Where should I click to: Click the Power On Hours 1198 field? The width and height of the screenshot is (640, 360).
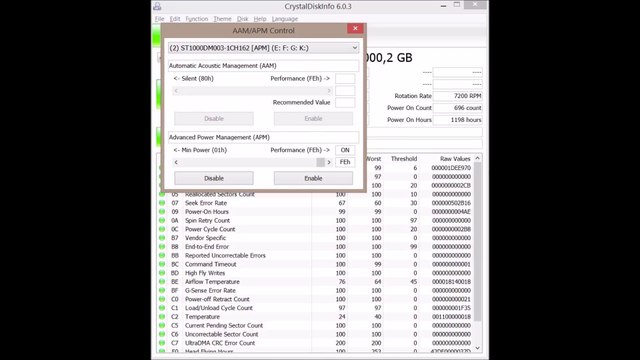pos(458,120)
